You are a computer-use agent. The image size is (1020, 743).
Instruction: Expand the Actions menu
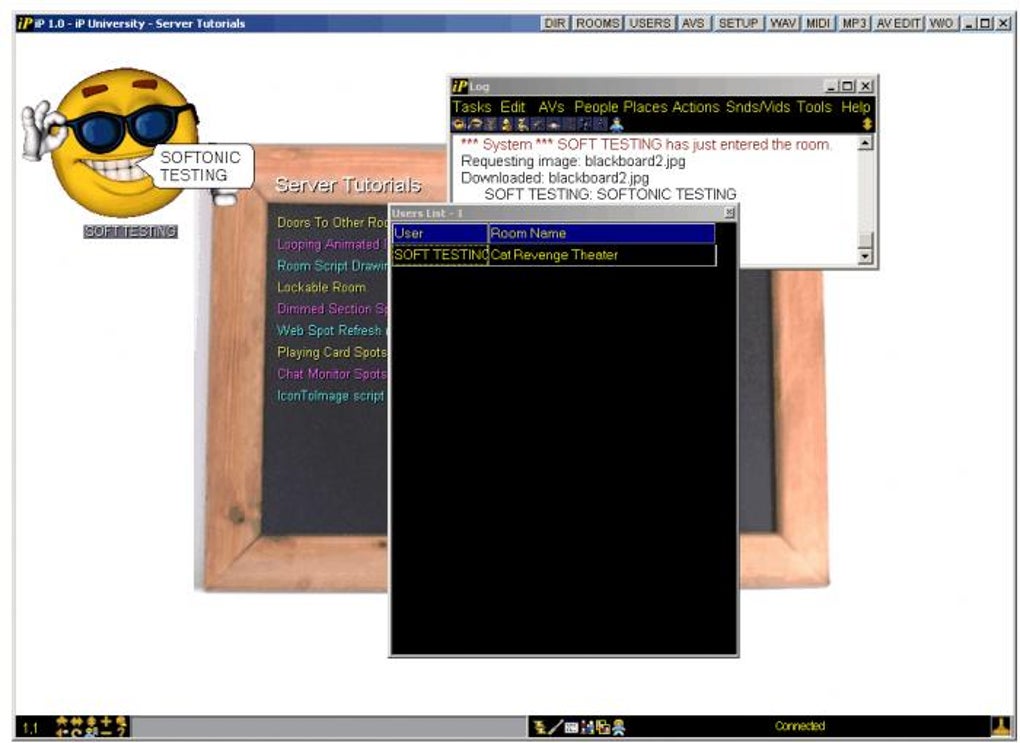696,107
